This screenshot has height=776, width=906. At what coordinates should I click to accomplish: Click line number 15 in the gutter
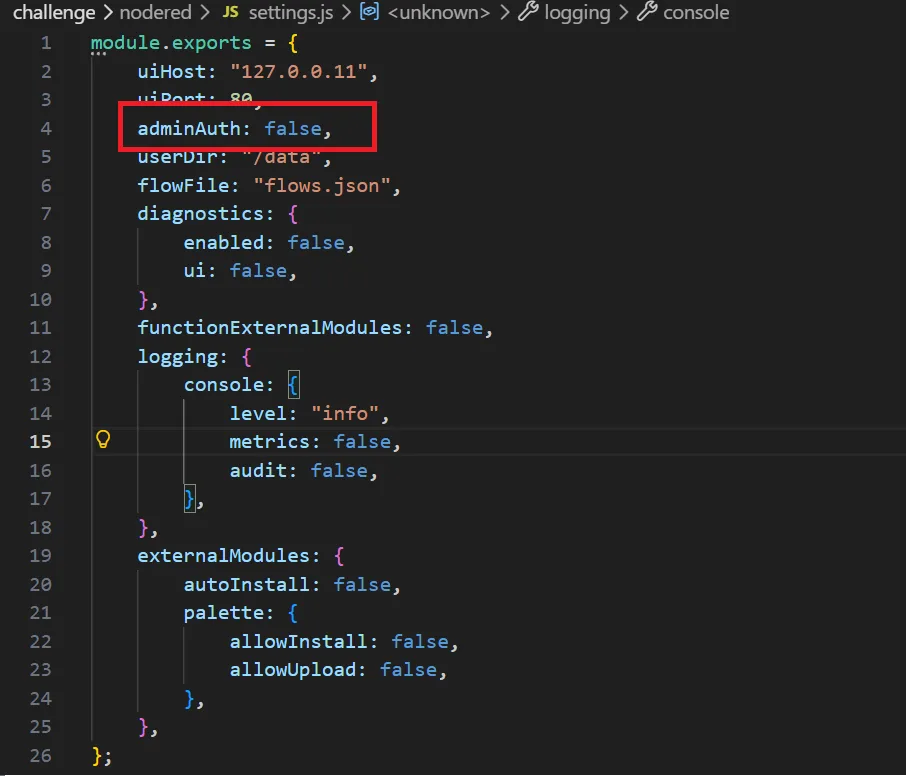40,441
